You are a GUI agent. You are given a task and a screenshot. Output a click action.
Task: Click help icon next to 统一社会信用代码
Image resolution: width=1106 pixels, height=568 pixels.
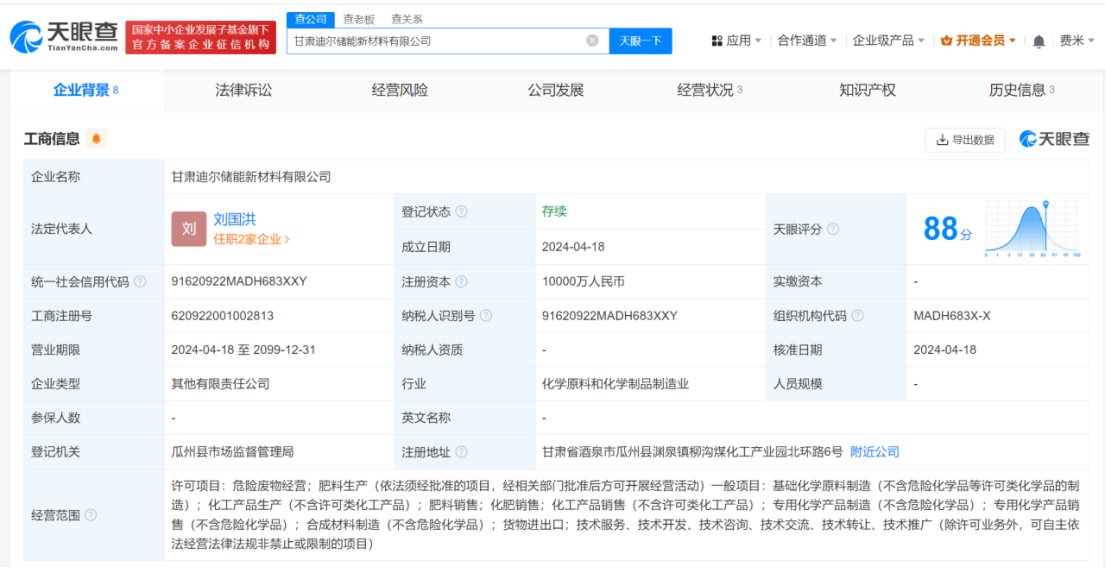click(x=140, y=282)
